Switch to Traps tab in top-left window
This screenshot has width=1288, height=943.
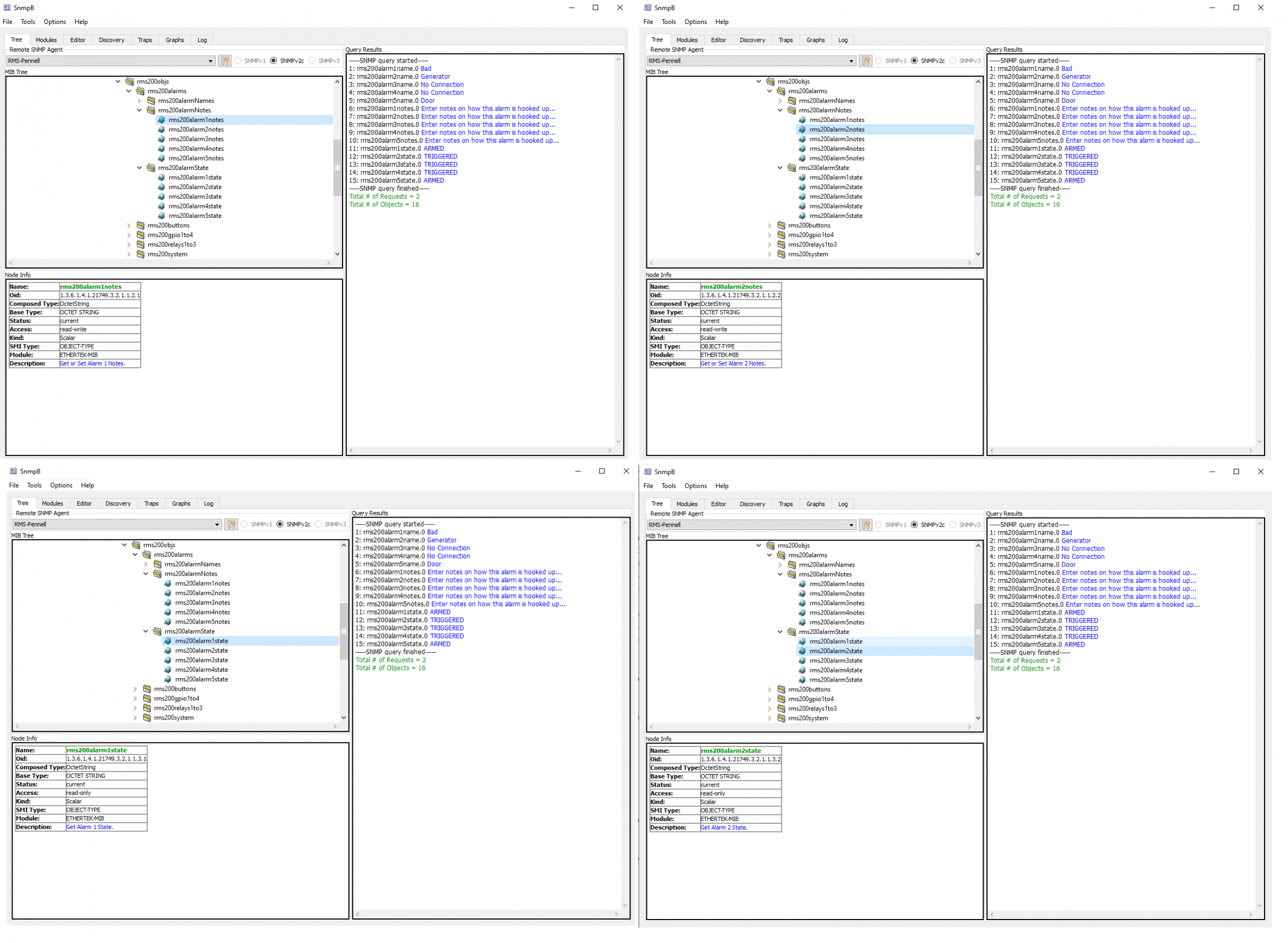point(145,40)
